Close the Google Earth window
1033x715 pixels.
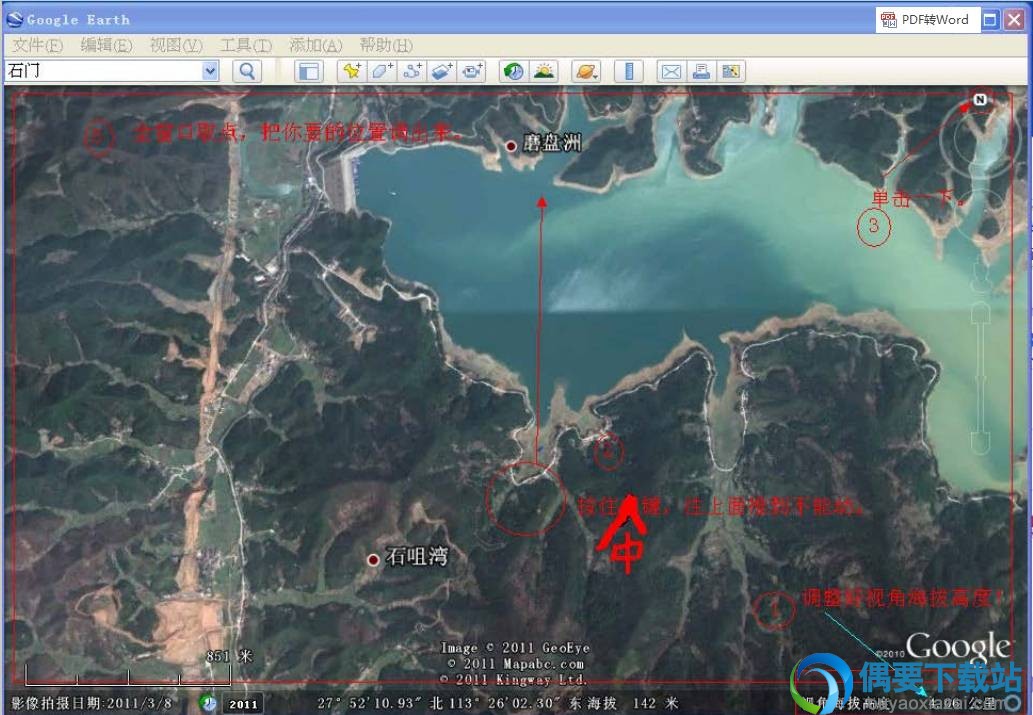tap(1014, 20)
